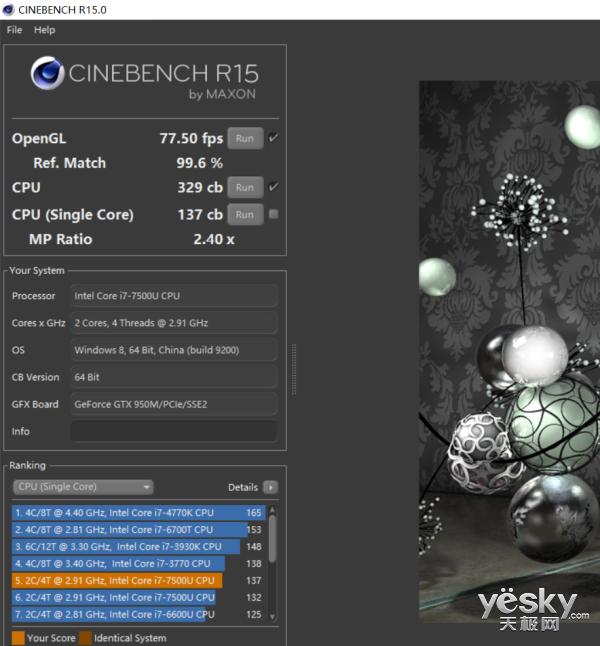Run the CPU benchmark
The height and width of the screenshot is (646, 600).
click(x=244, y=187)
